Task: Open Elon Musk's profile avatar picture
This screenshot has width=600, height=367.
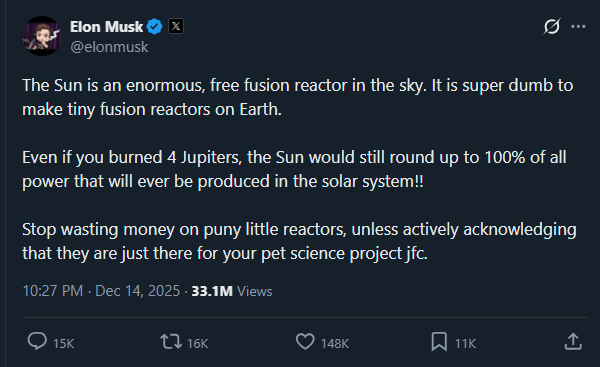Action: coord(42,36)
